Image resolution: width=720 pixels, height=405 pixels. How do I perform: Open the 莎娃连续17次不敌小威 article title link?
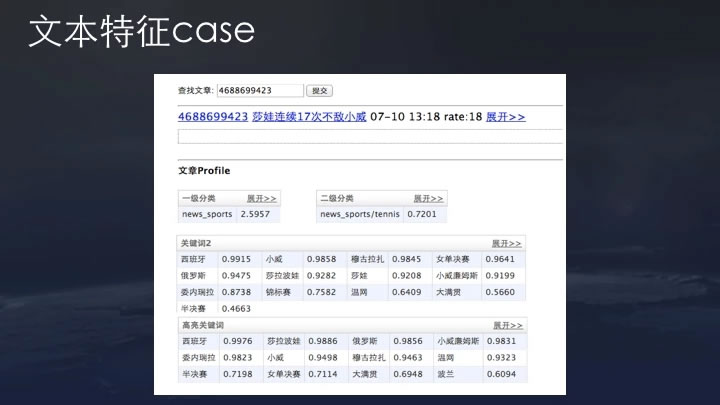[x=309, y=117]
